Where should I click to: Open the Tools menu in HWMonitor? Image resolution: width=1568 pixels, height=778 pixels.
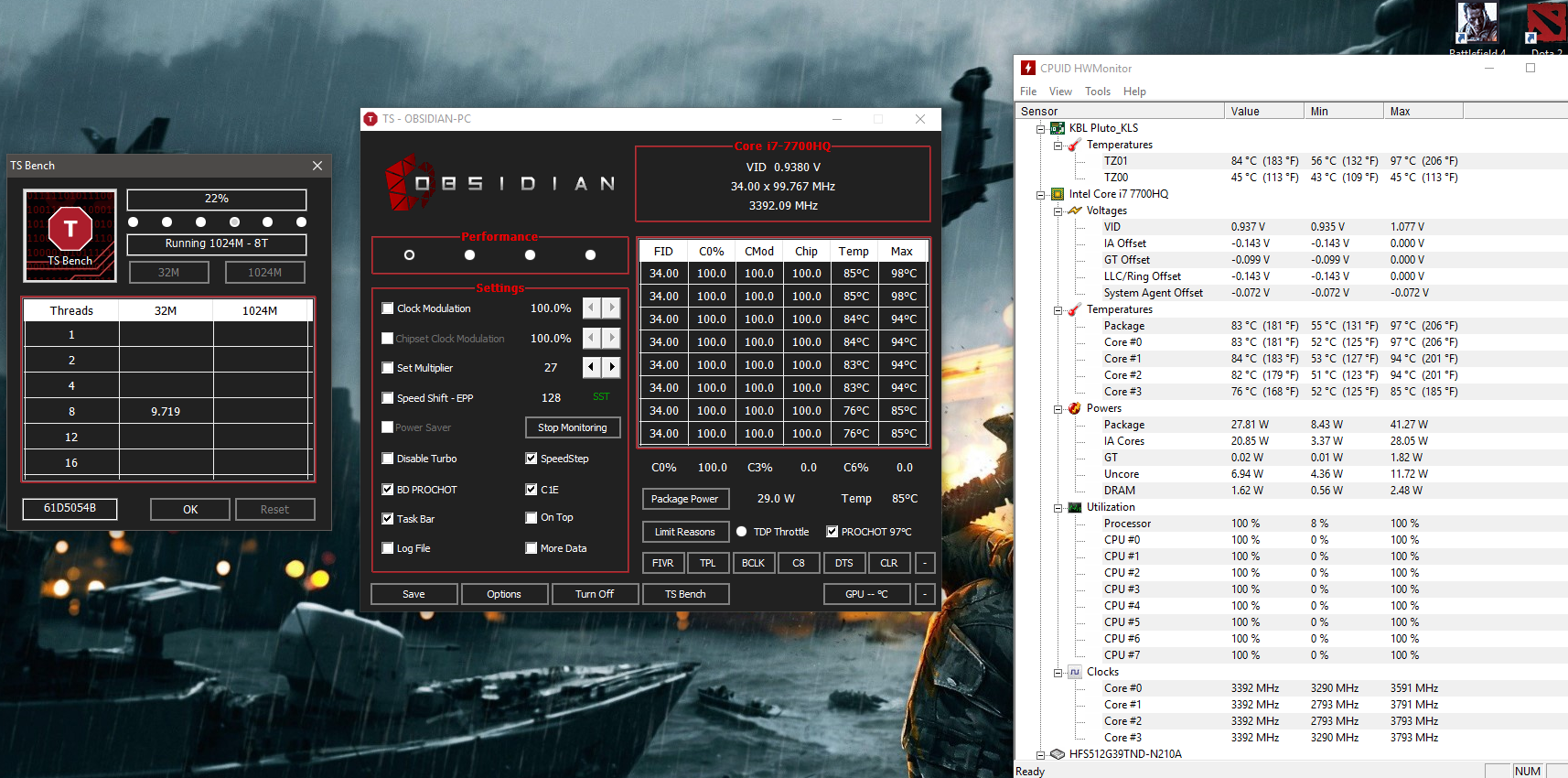pyautogui.click(x=1098, y=92)
